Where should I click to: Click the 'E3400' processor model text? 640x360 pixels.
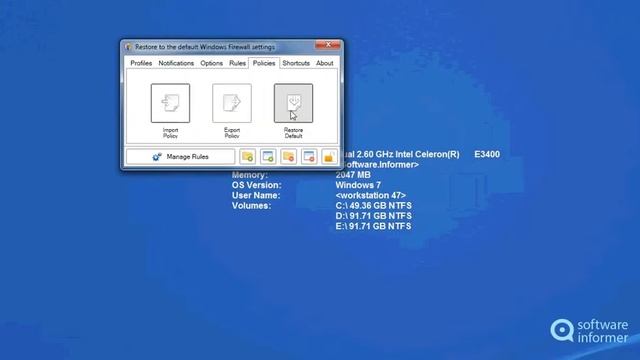[x=487, y=154]
